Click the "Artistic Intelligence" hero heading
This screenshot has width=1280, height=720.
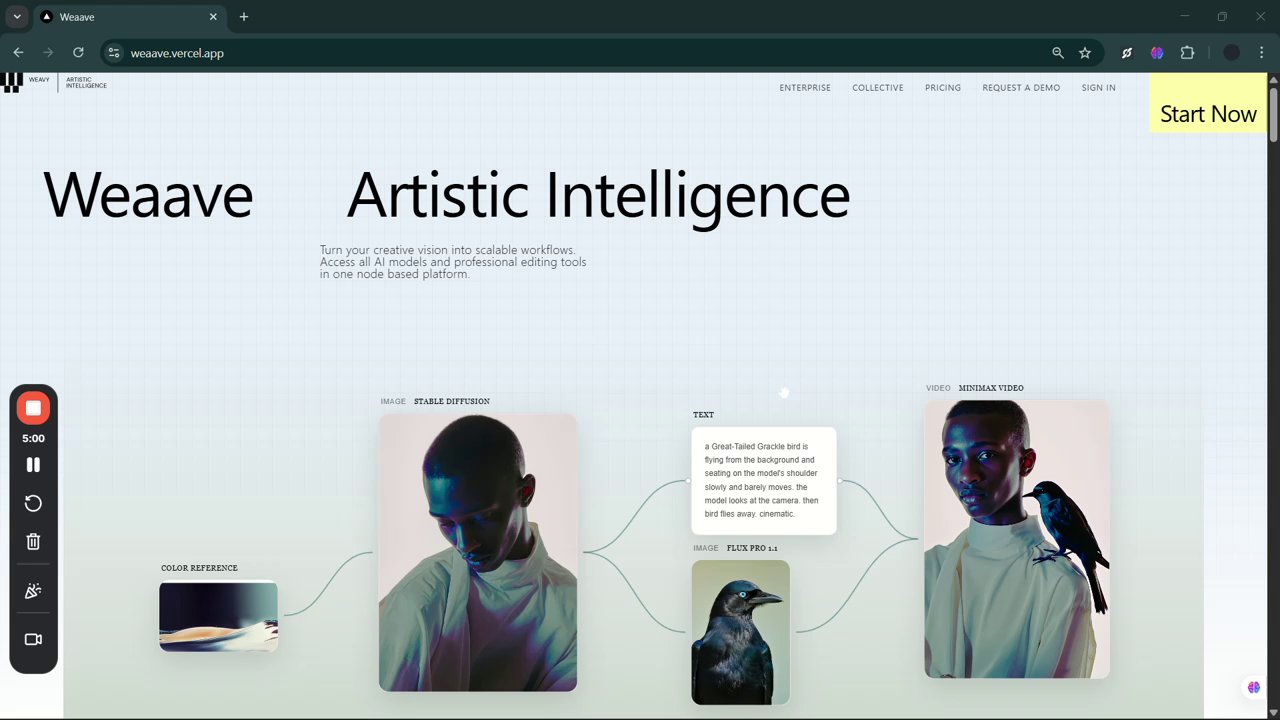(x=598, y=195)
